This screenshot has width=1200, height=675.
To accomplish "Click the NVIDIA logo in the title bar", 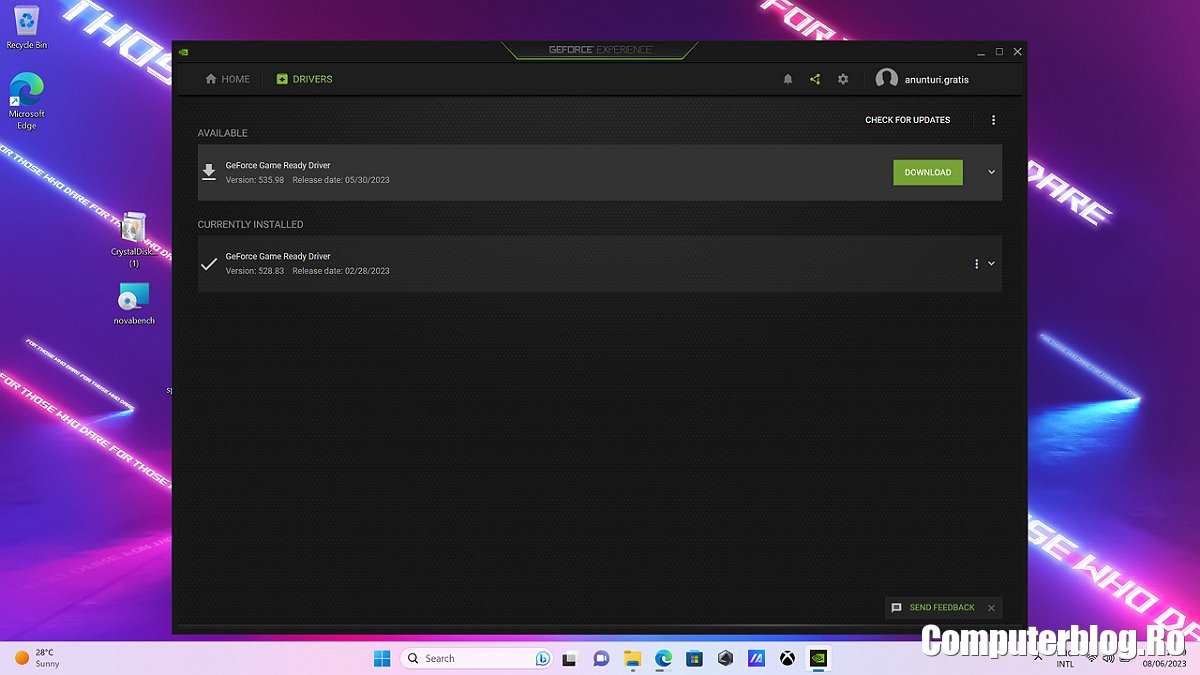I will (x=184, y=52).
